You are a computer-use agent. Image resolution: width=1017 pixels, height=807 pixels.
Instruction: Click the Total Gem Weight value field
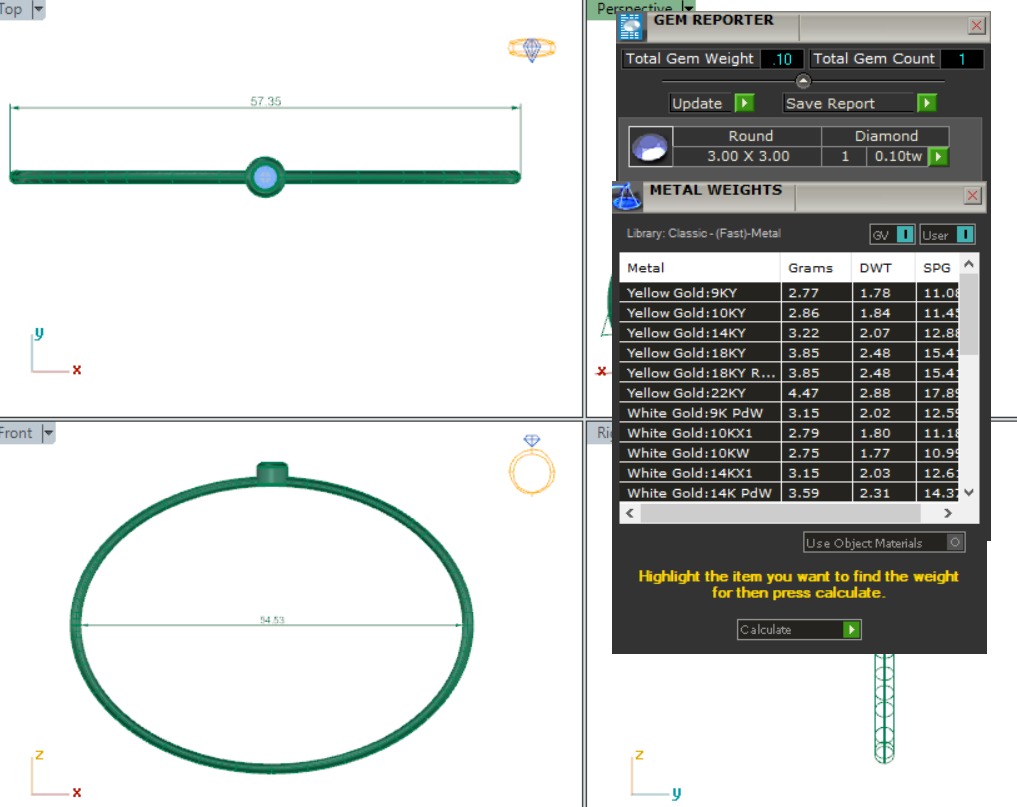coord(782,59)
